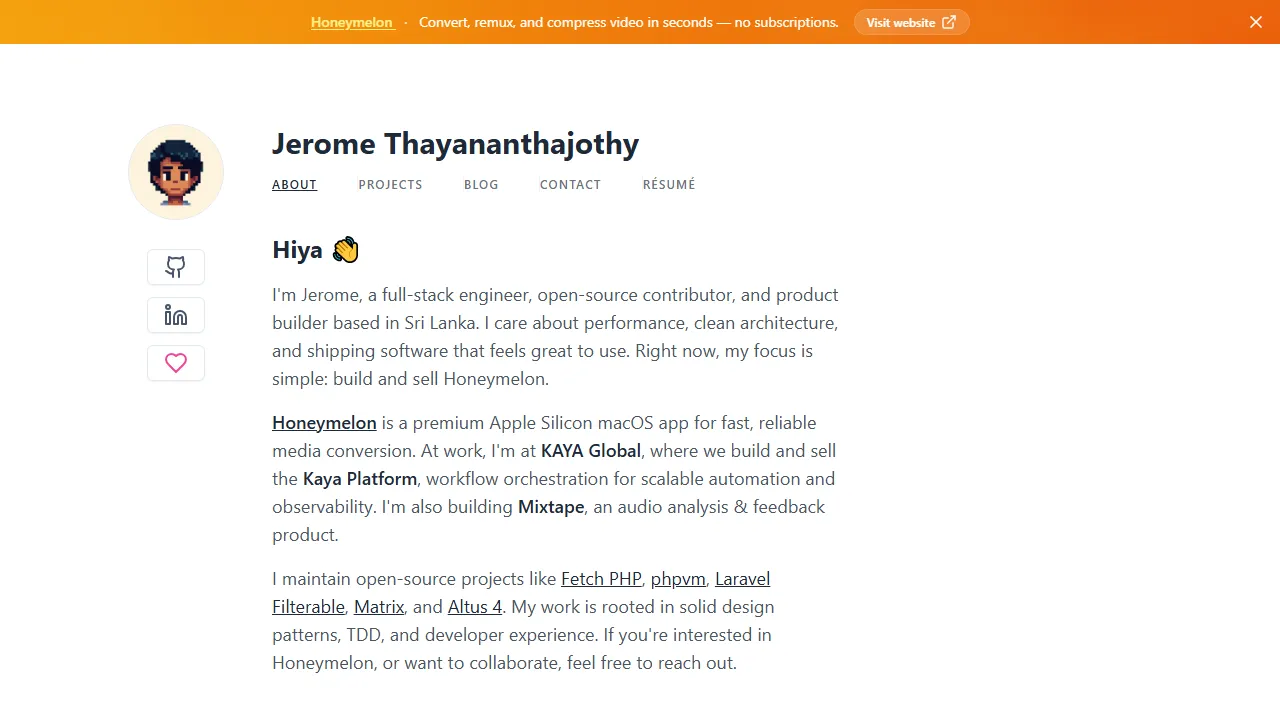1280x720 pixels.
Task: Open the phpvm project link
Action: point(678,578)
